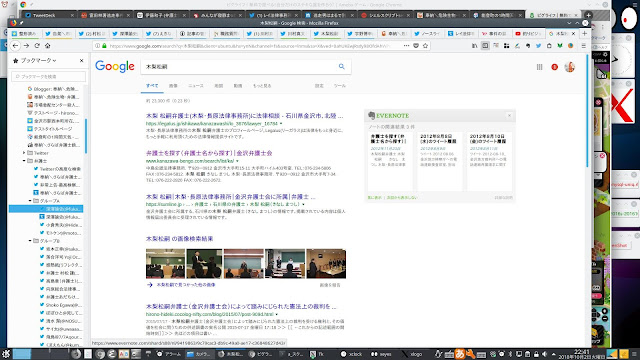Open the Google account avatar
640x360 pixels.
click(570, 67)
